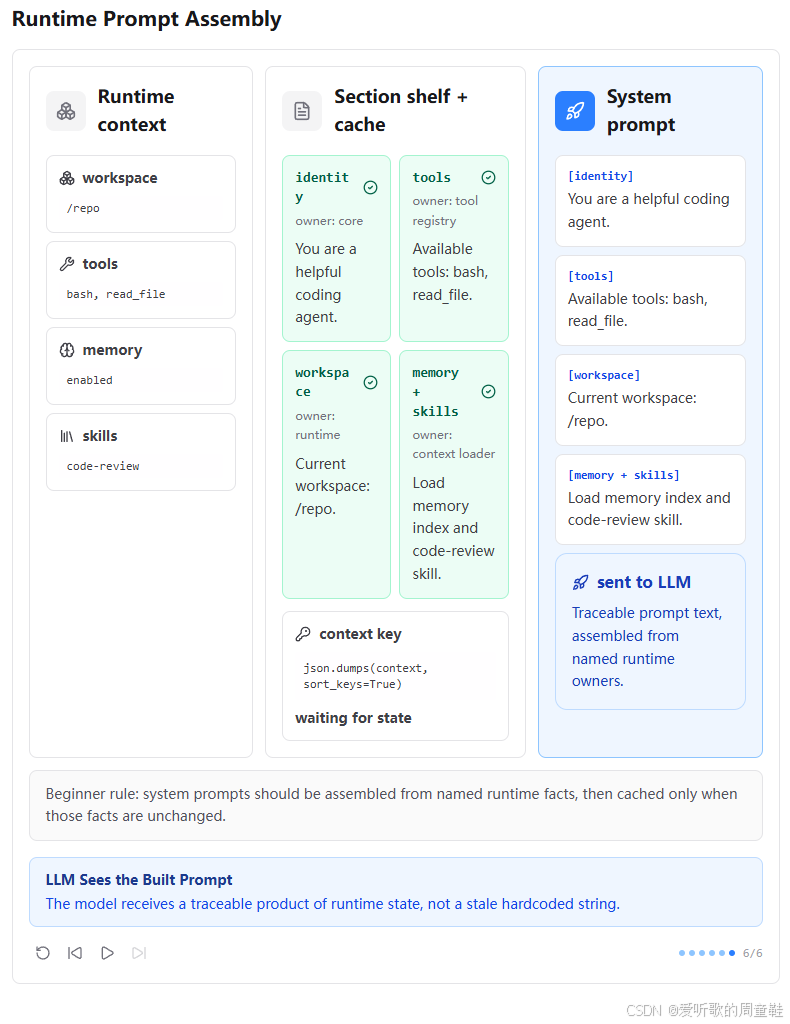
Task: Click the Section shelf document icon
Action: 302,111
